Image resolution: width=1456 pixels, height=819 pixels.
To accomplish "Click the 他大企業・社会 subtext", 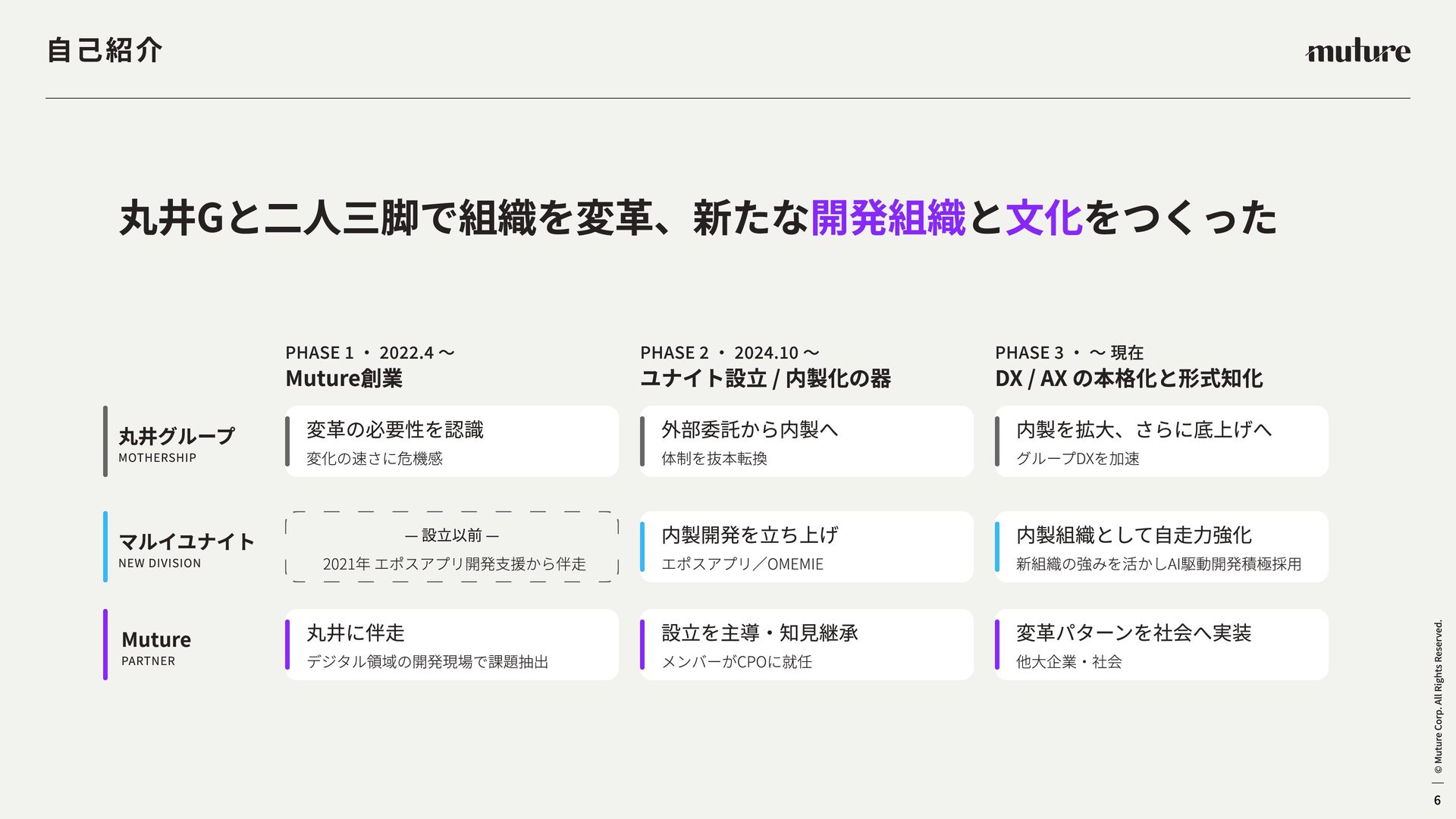I will pyautogui.click(x=1069, y=662).
